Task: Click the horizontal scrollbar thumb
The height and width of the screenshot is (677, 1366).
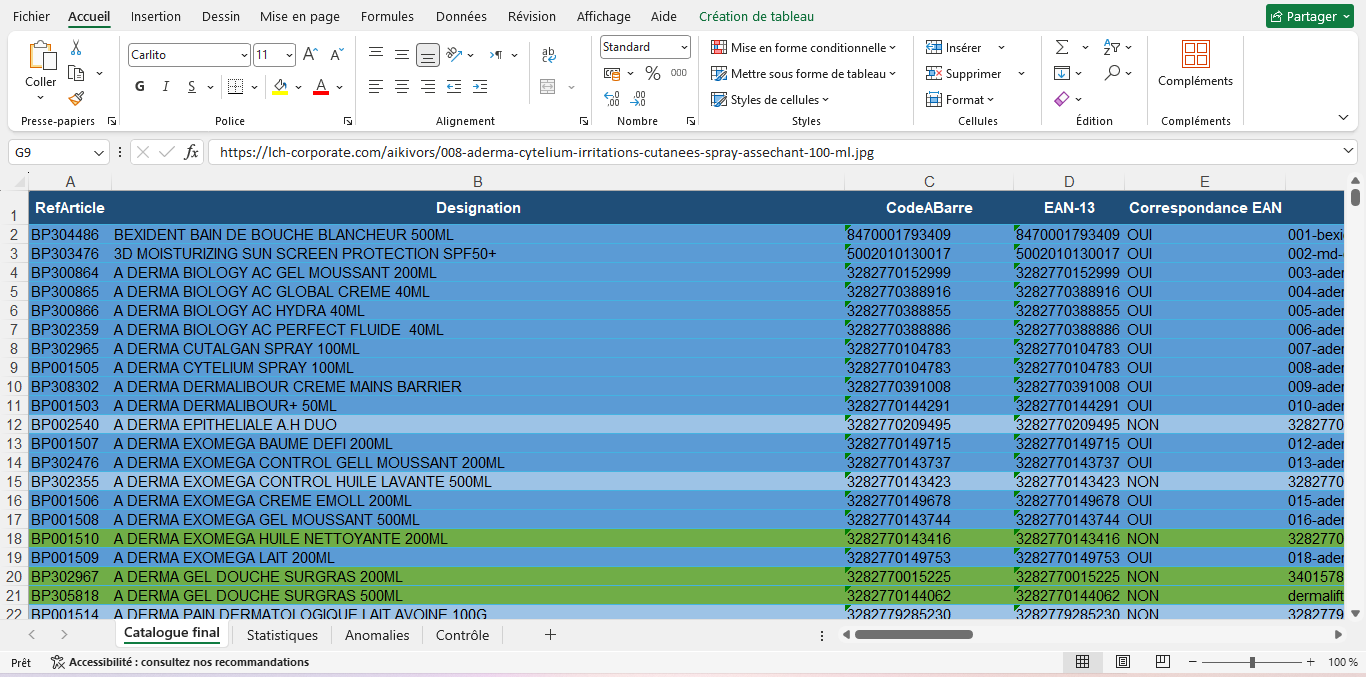Action: [913, 635]
